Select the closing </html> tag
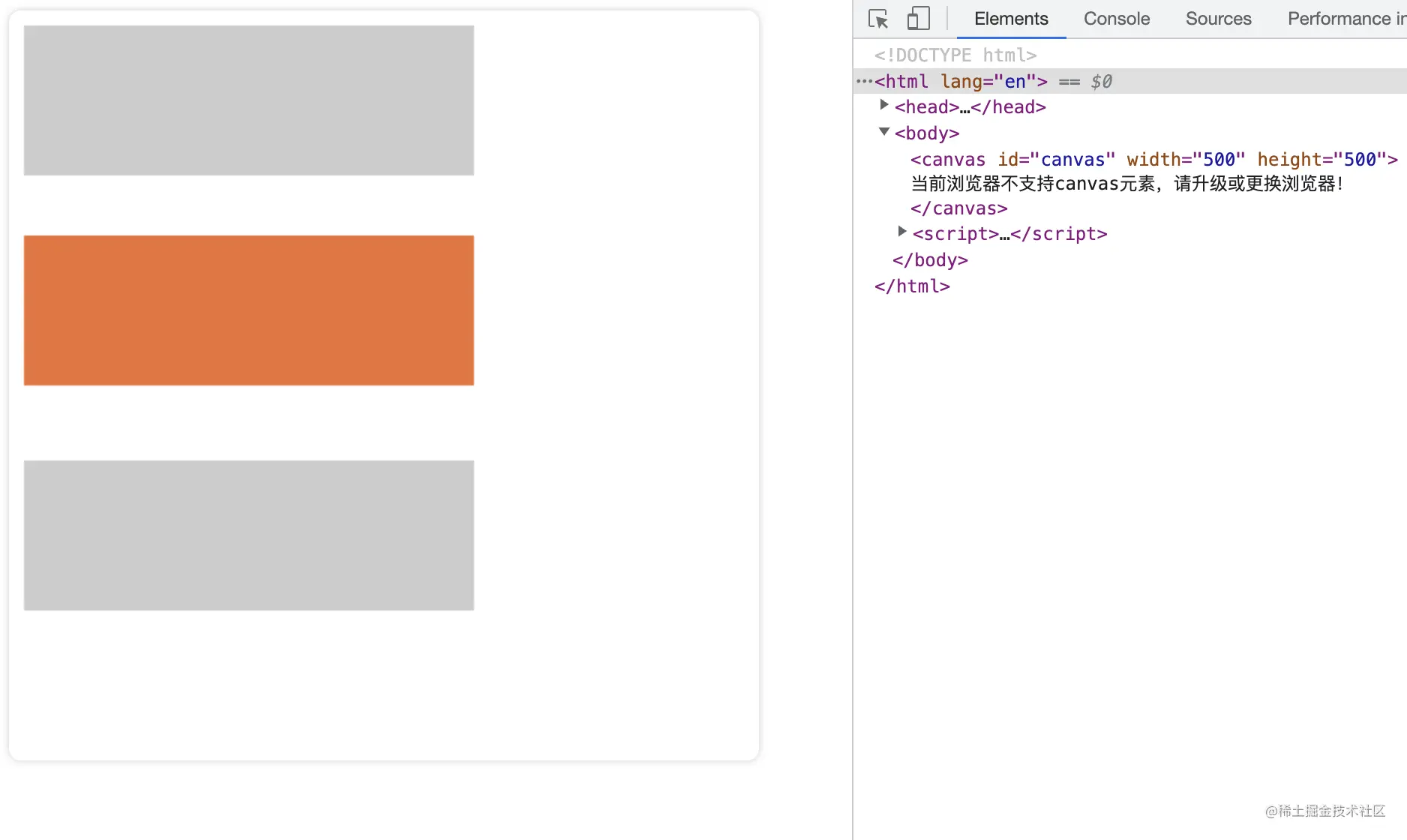Screen dimensions: 1407x840 click(912, 286)
